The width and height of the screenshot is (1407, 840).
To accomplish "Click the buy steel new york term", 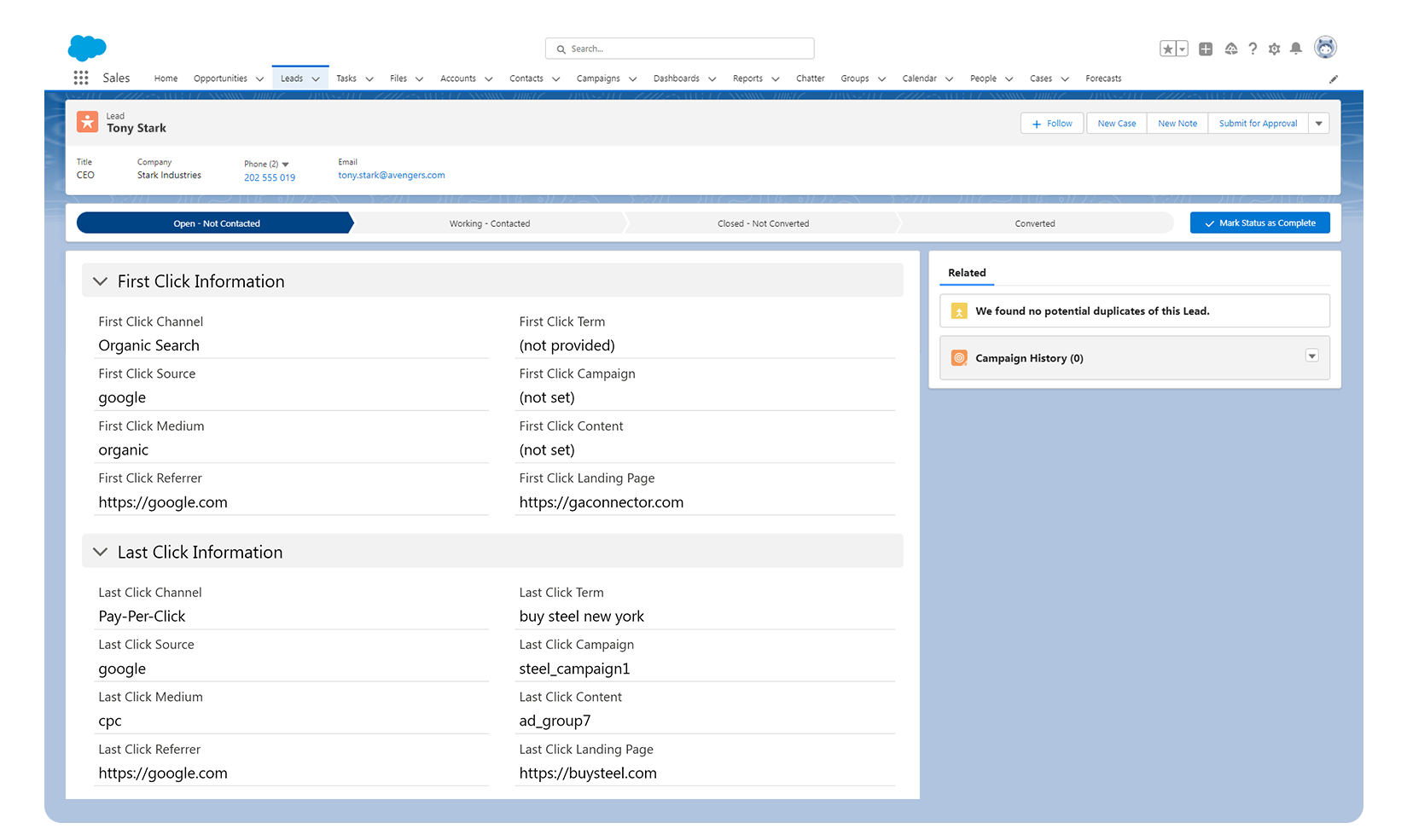I will 582,617.
